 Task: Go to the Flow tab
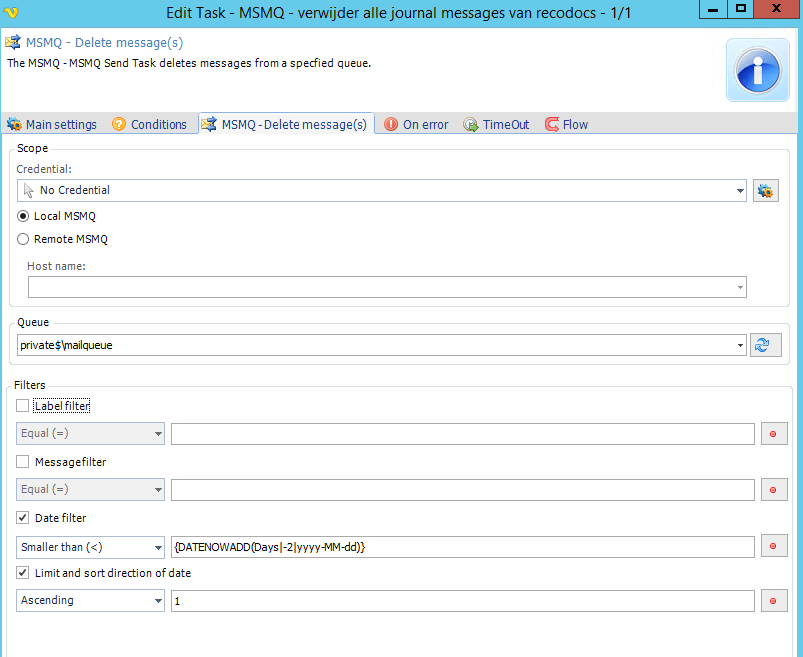pos(566,125)
